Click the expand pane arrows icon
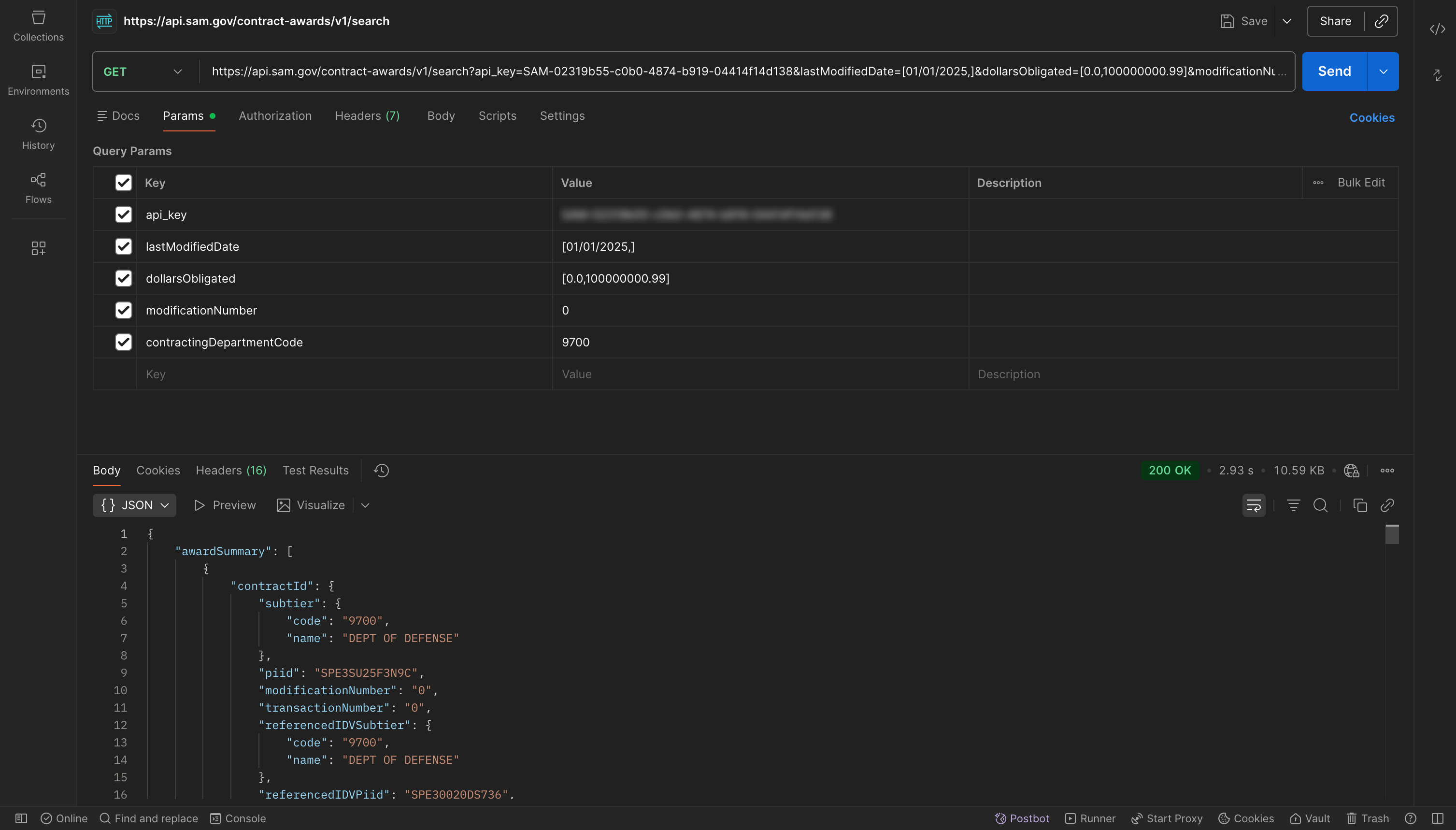 pyautogui.click(x=1437, y=75)
